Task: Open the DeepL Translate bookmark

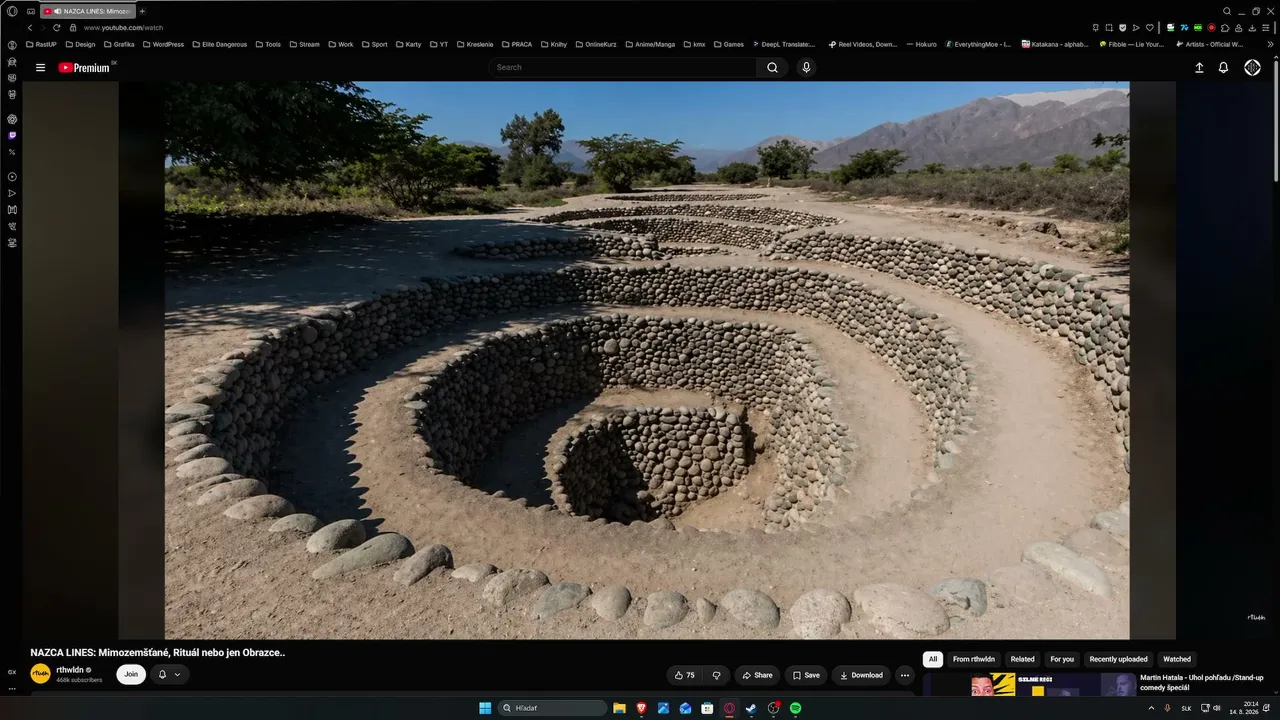Action: point(783,44)
